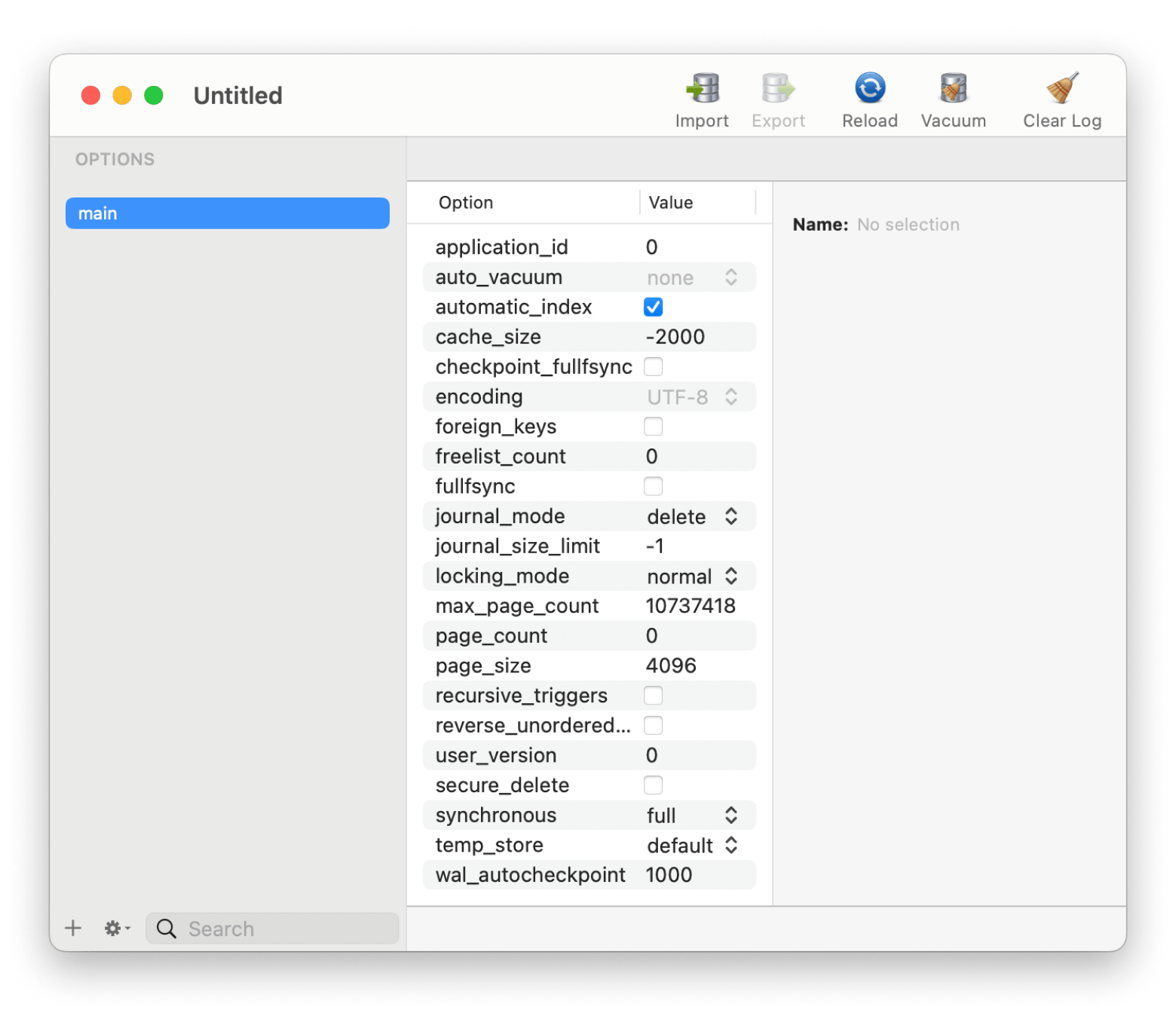Click the plus icon in sidebar footer

73,928
